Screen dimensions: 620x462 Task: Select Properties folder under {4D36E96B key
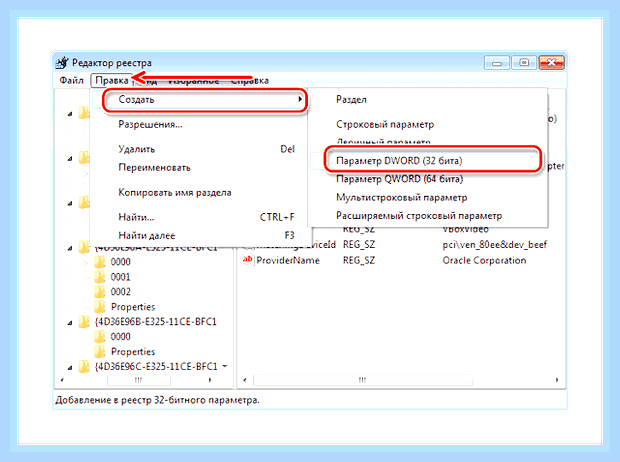pos(133,352)
